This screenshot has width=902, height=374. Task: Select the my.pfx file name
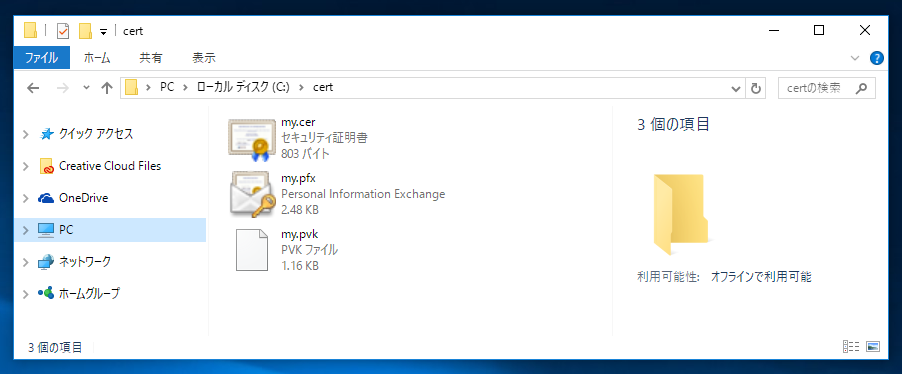click(298, 178)
